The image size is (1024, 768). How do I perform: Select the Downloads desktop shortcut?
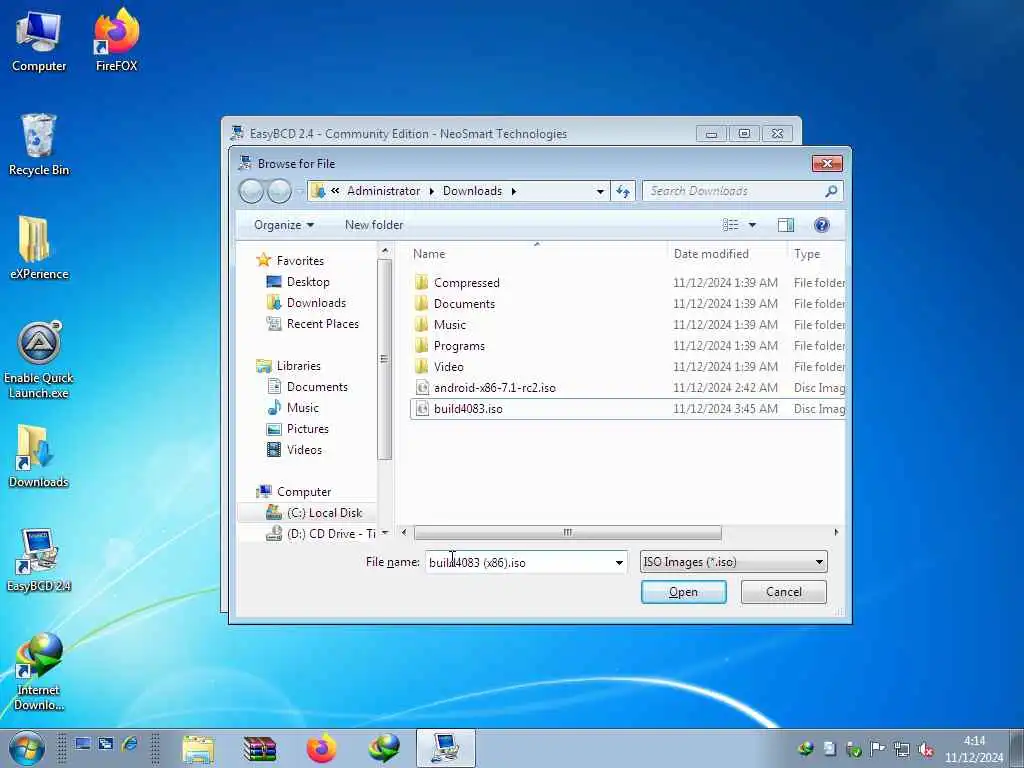(x=39, y=456)
